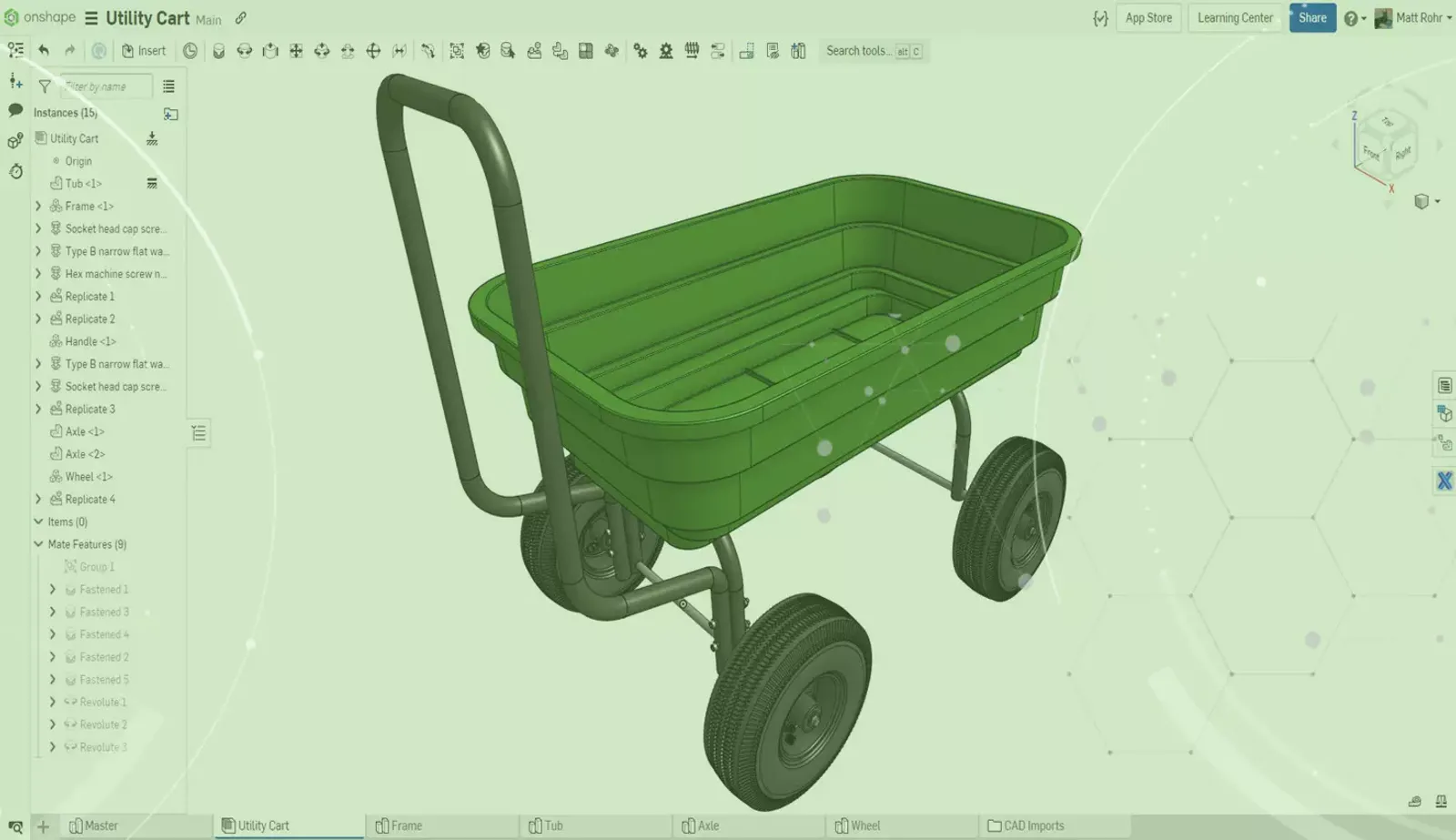Click the Filter by name input field
Screen dimensions: 1456x840
pyautogui.click(x=105, y=86)
